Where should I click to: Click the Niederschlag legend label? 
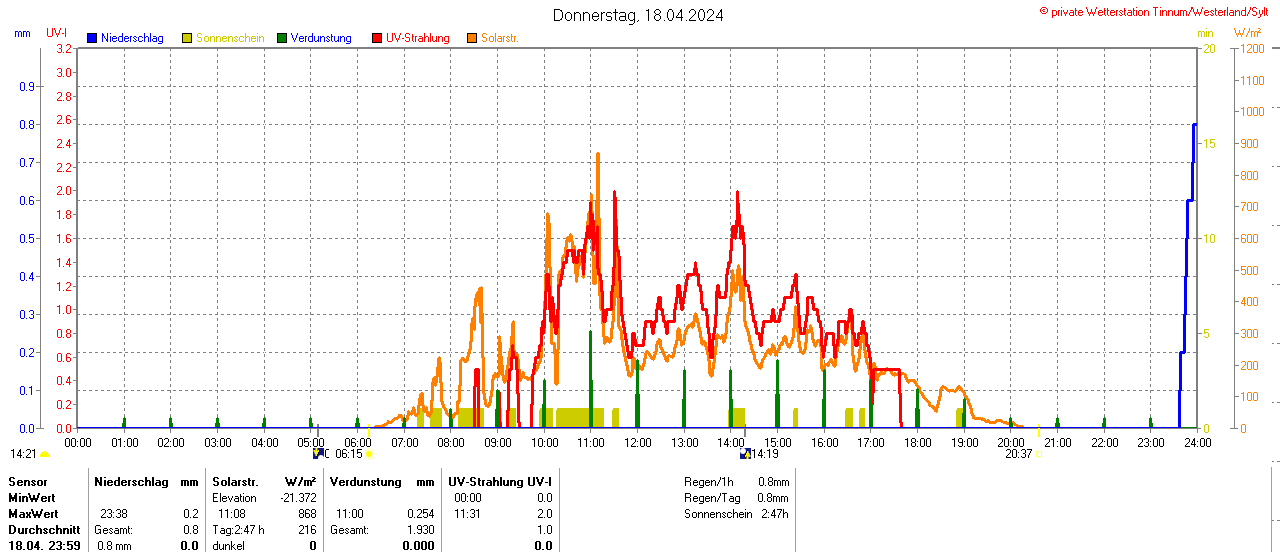(134, 38)
